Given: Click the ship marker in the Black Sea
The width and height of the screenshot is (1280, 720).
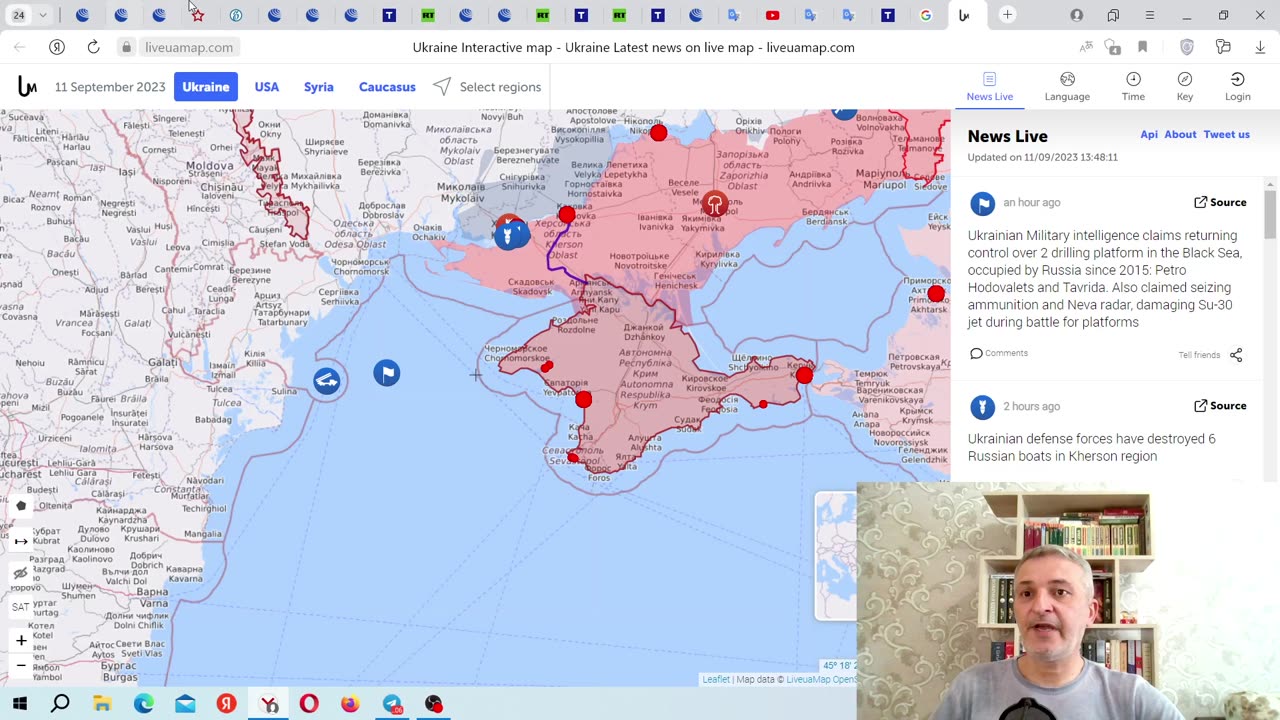Looking at the screenshot, I should (x=326, y=380).
